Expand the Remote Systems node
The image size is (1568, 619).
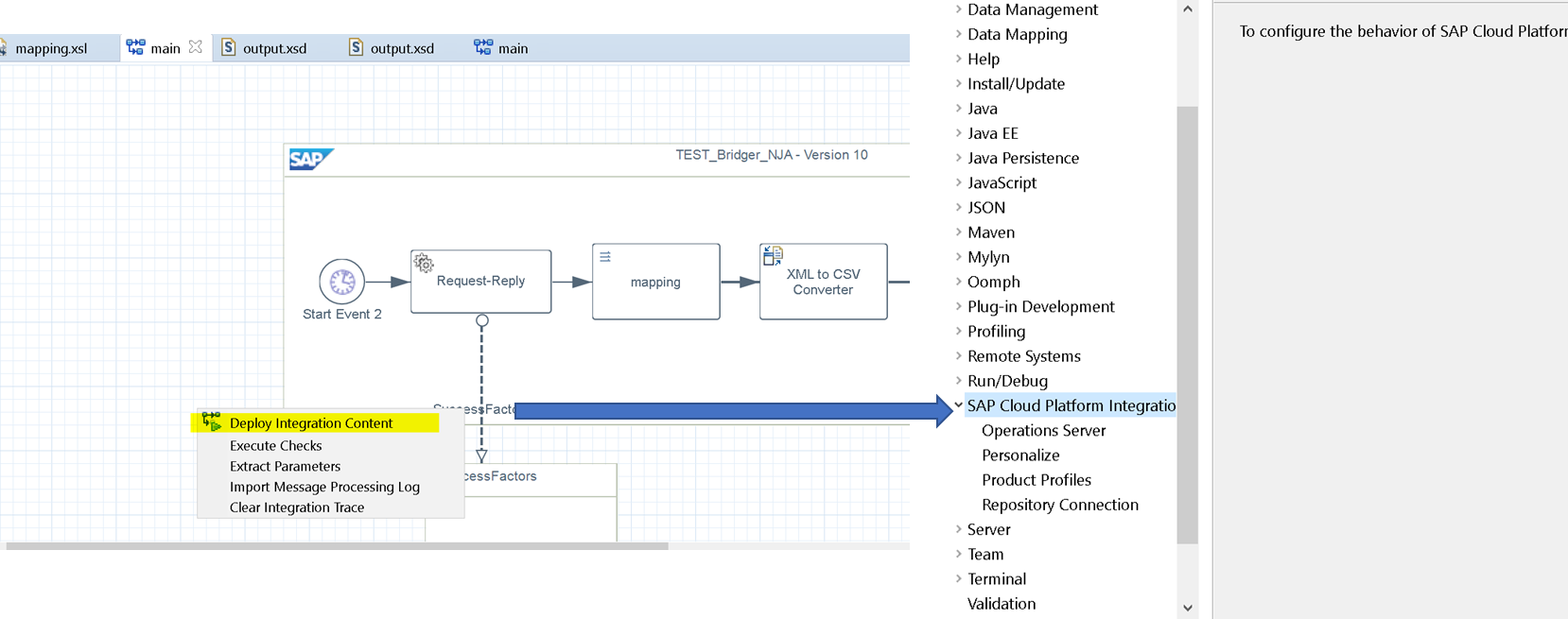(x=958, y=356)
